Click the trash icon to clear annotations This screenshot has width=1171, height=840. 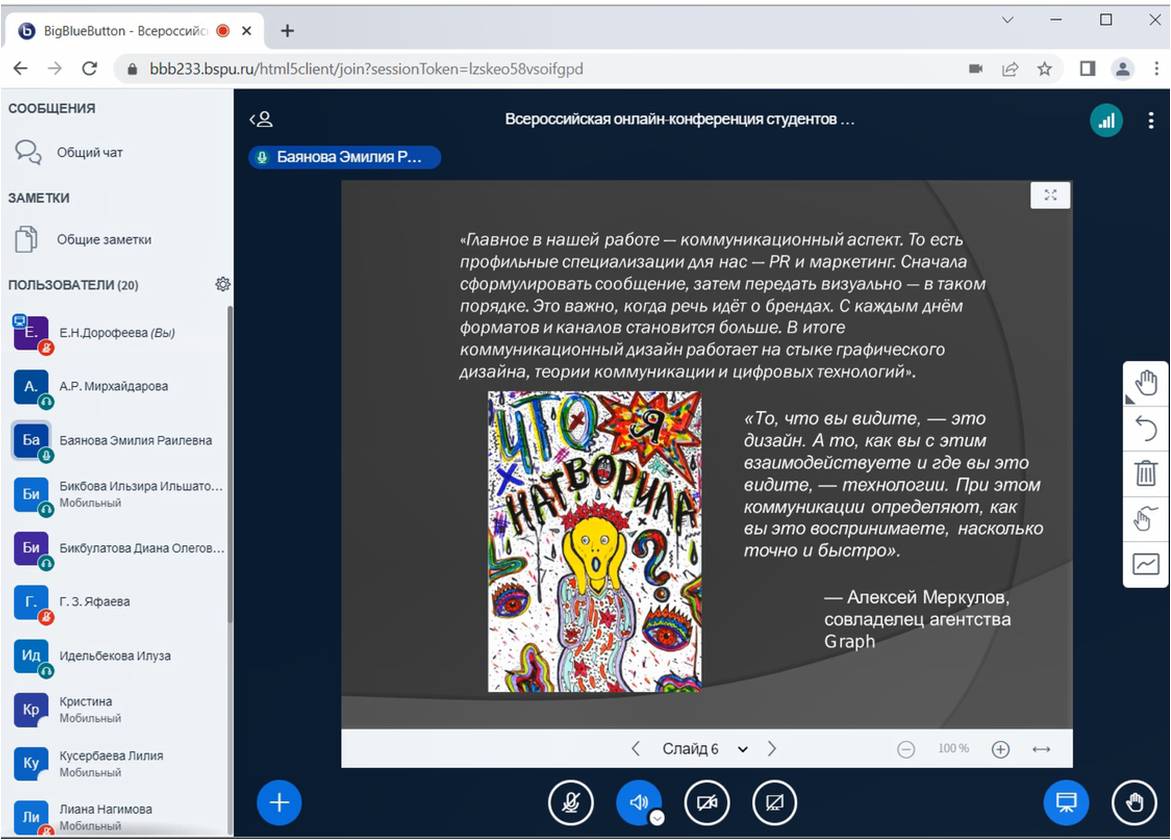click(x=1146, y=473)
